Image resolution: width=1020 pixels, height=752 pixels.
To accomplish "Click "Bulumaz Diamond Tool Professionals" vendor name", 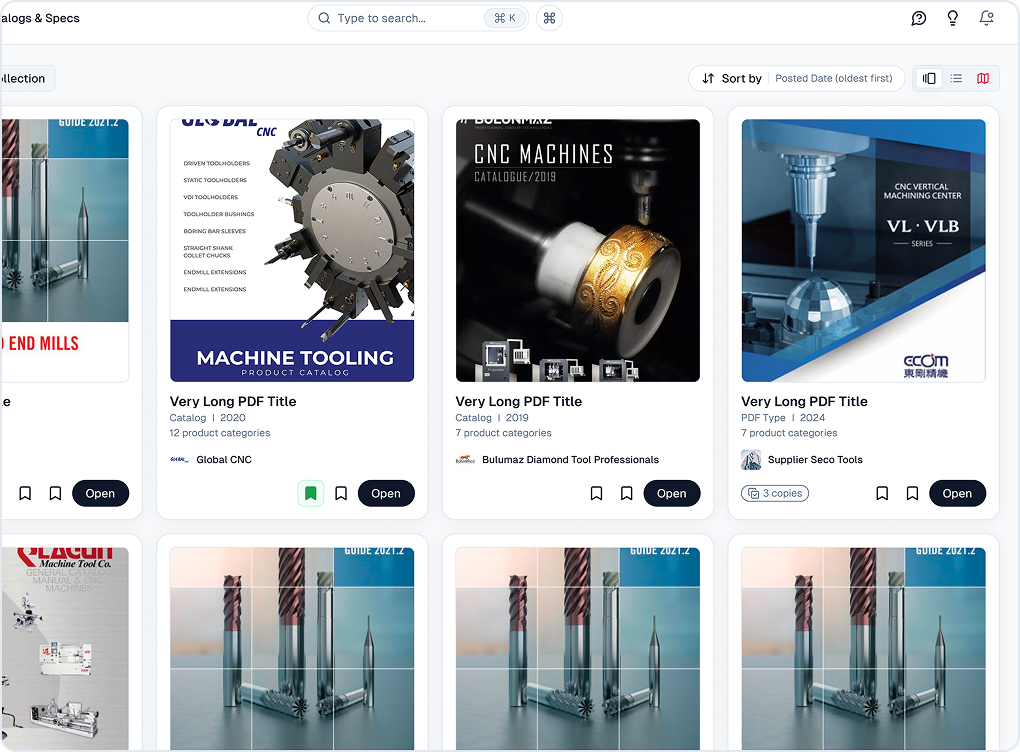I will [x=570, y=460].
